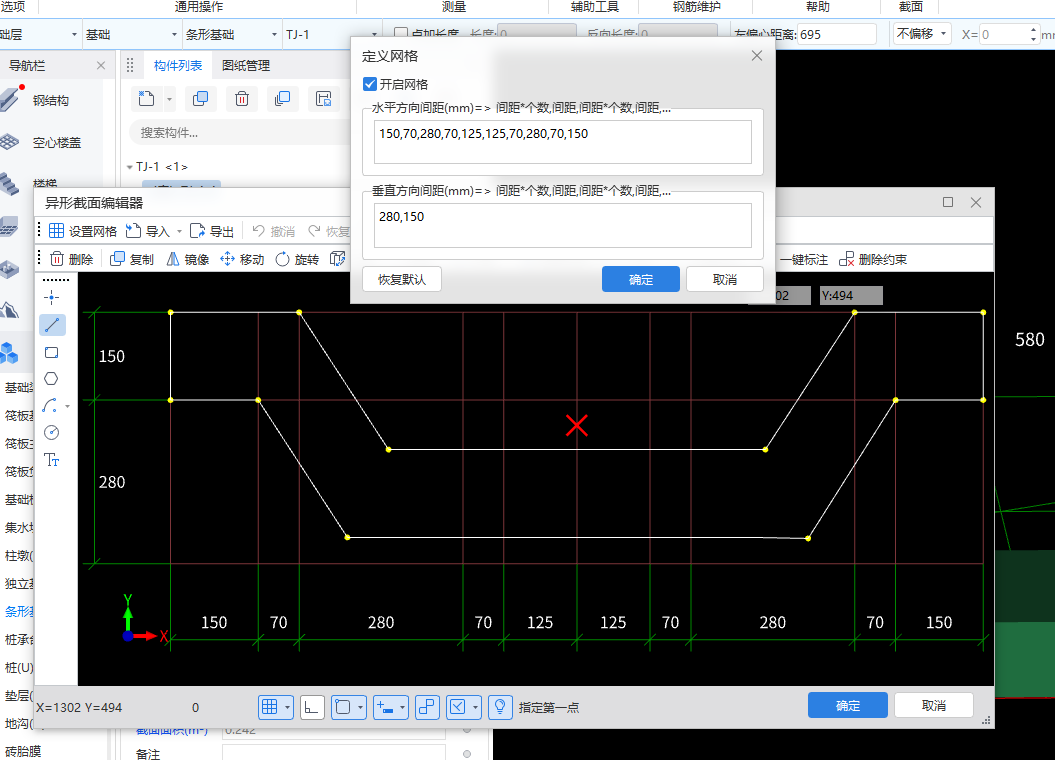Collapse the TJ-1 <1> tree node
The height and width of the screenshot is (760, 1055).
(x=130, y=167)
